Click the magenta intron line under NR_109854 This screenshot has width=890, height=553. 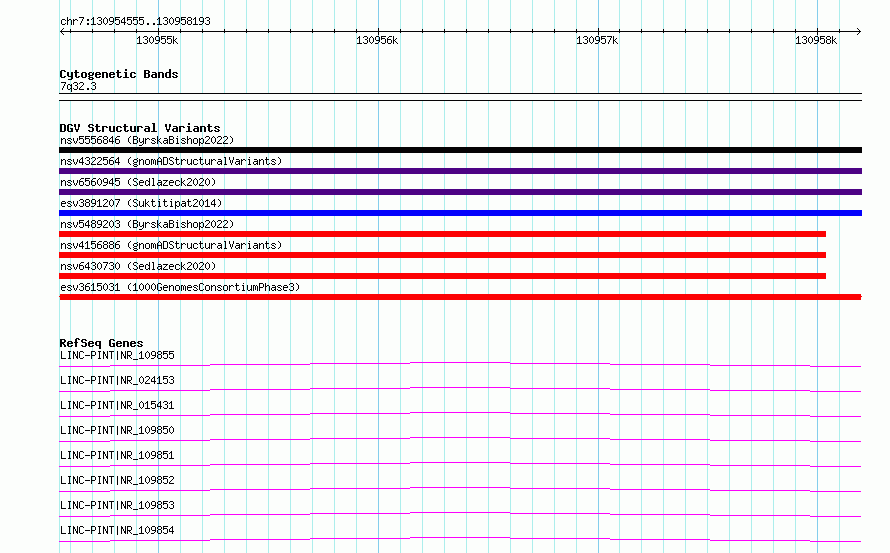460,538
